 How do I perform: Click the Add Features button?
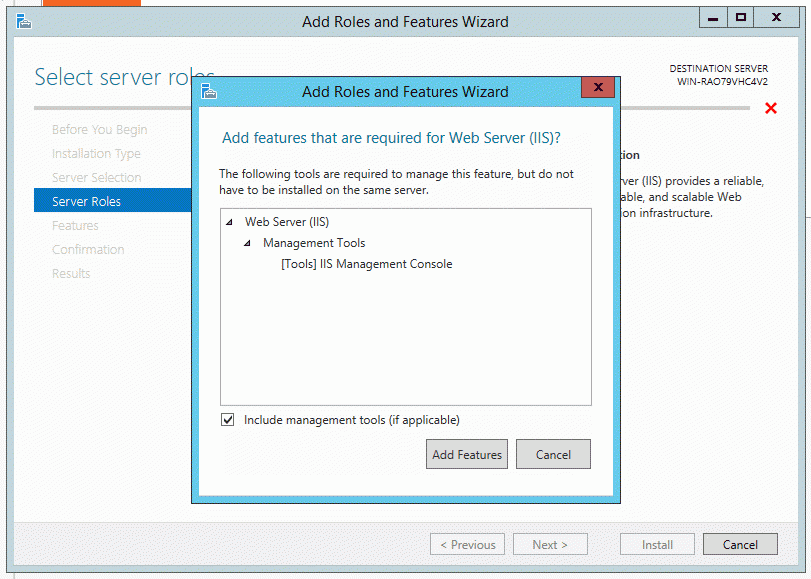(467, 454)
